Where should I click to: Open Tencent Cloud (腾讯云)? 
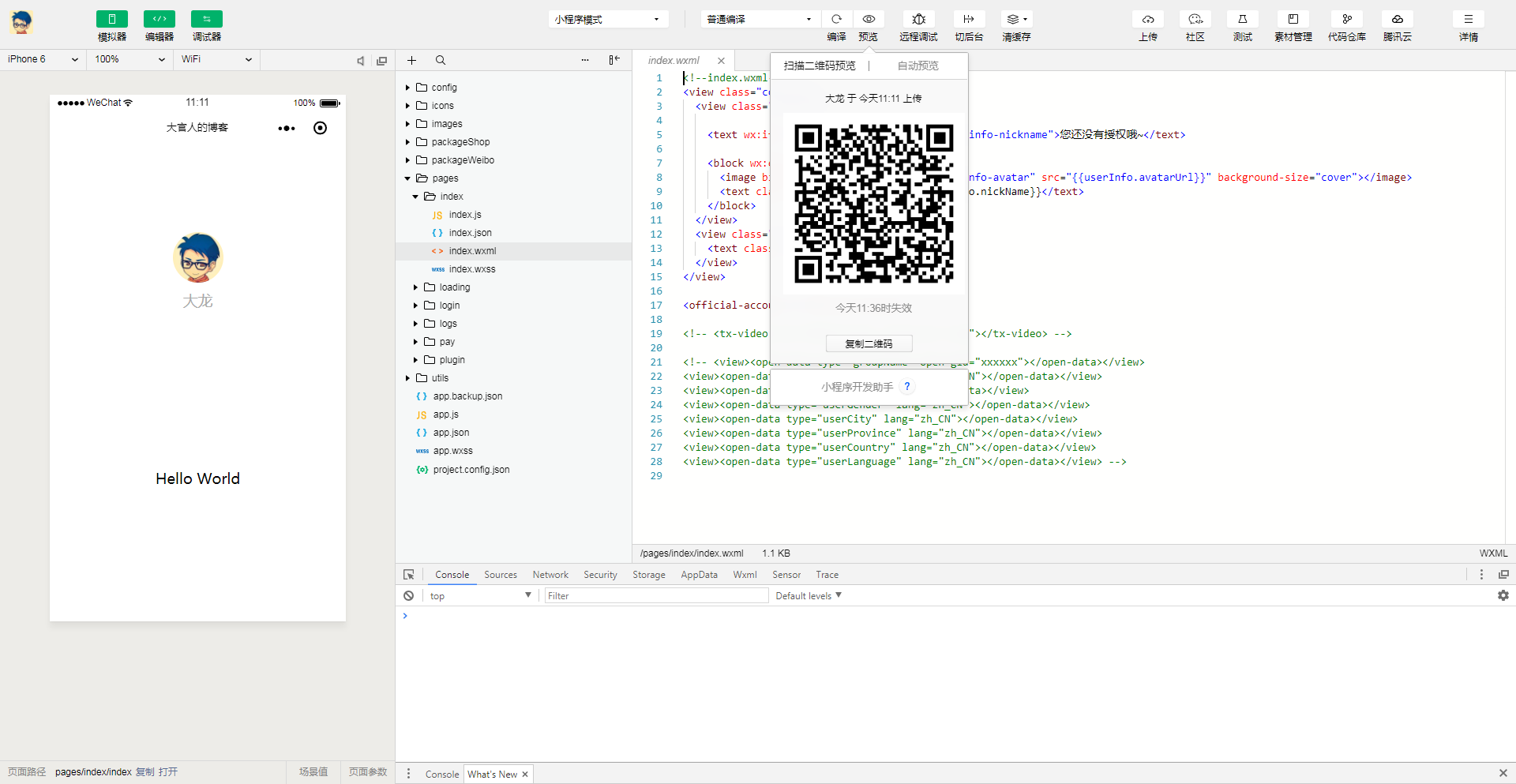[x=1398, y=19]
